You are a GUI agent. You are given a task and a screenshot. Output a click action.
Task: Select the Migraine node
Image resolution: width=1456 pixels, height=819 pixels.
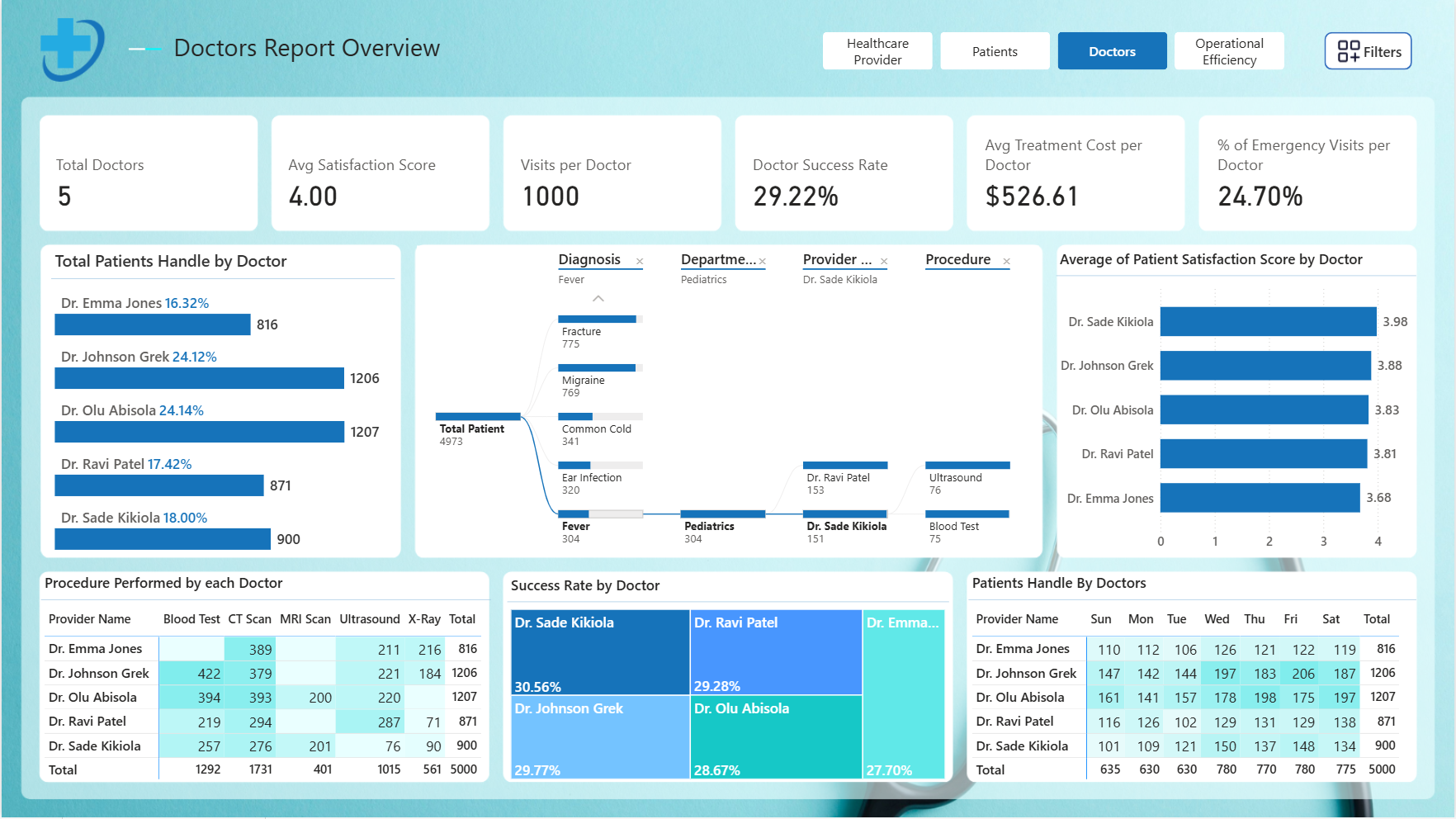(600, 381)
